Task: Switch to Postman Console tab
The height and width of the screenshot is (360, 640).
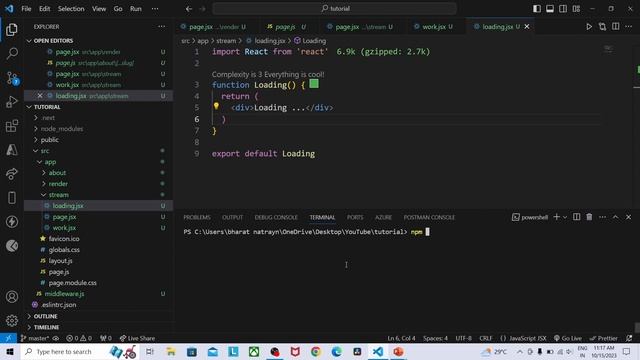Action: pos(429,217)
